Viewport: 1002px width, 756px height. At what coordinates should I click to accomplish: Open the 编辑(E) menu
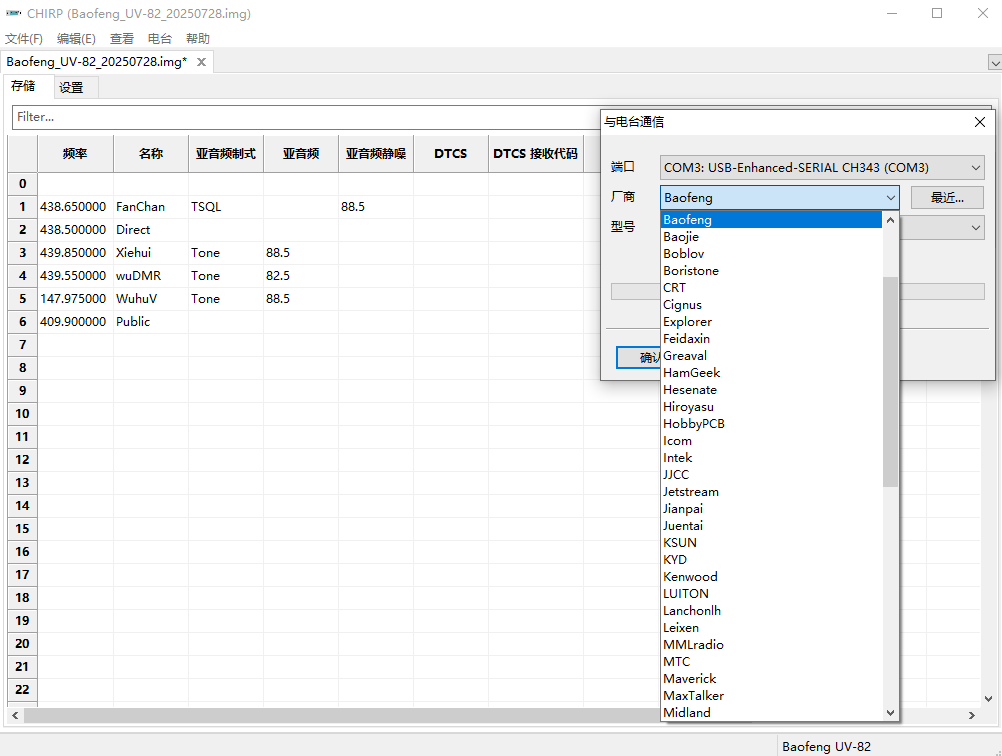tap(76, 38)
